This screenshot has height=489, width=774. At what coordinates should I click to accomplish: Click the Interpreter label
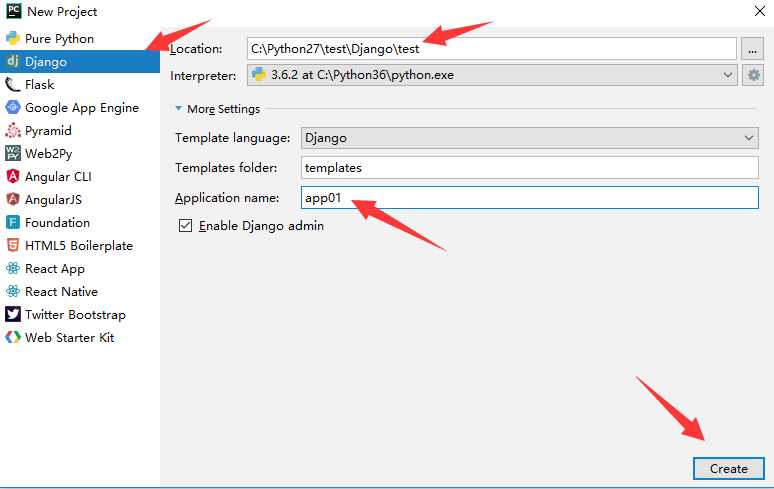203,75
